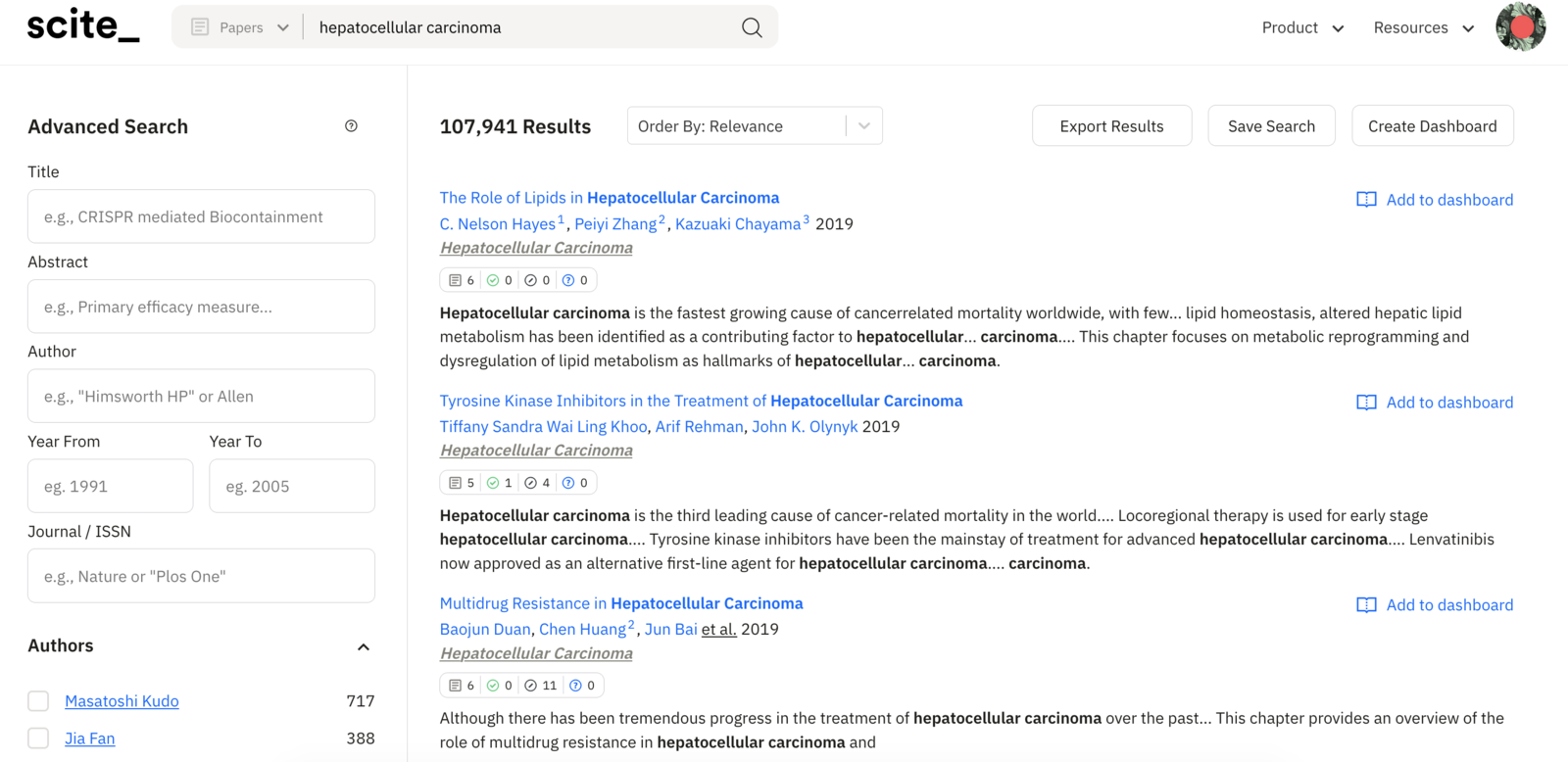Viewport: 1568px width, 762px height.
Task: Open author Arif Rehman
Action: click(699, 427)
